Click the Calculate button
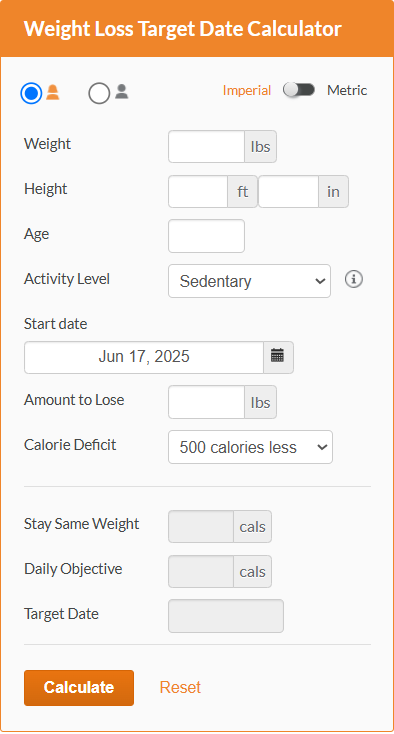Screen dimensions: 394x734 [x=79, y=688]
